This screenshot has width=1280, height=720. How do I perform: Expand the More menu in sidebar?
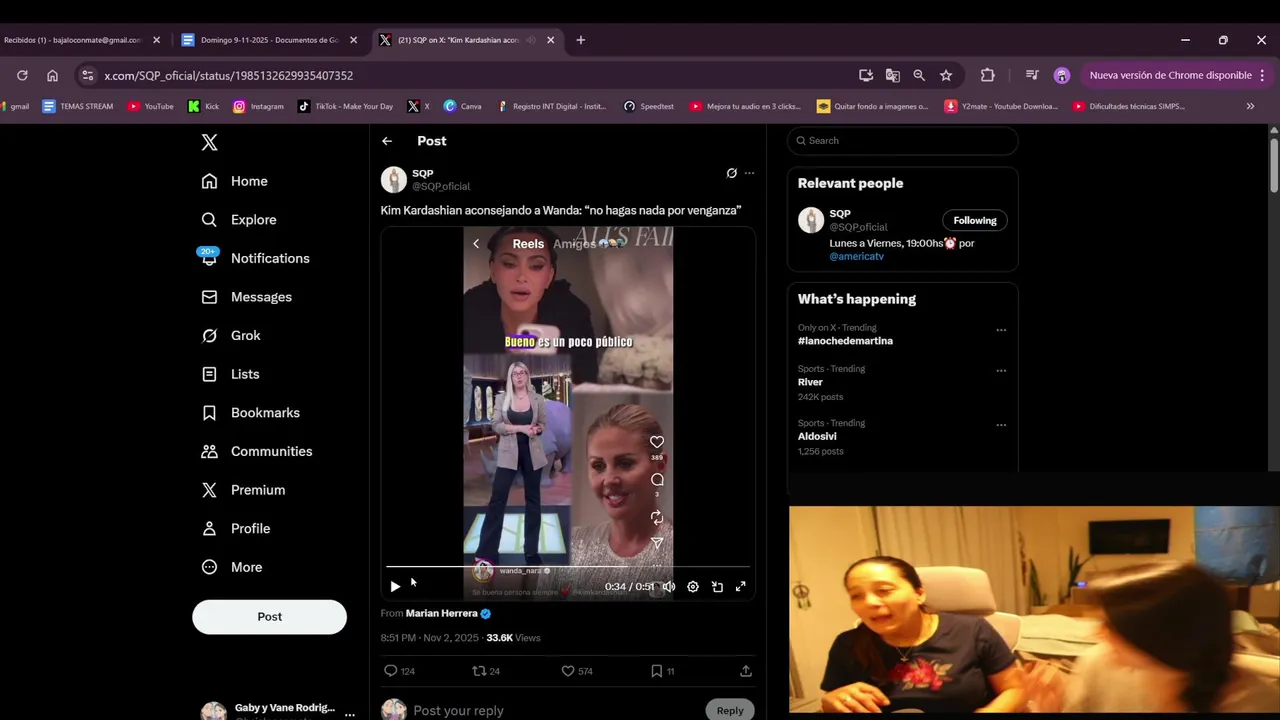(231, 567)
